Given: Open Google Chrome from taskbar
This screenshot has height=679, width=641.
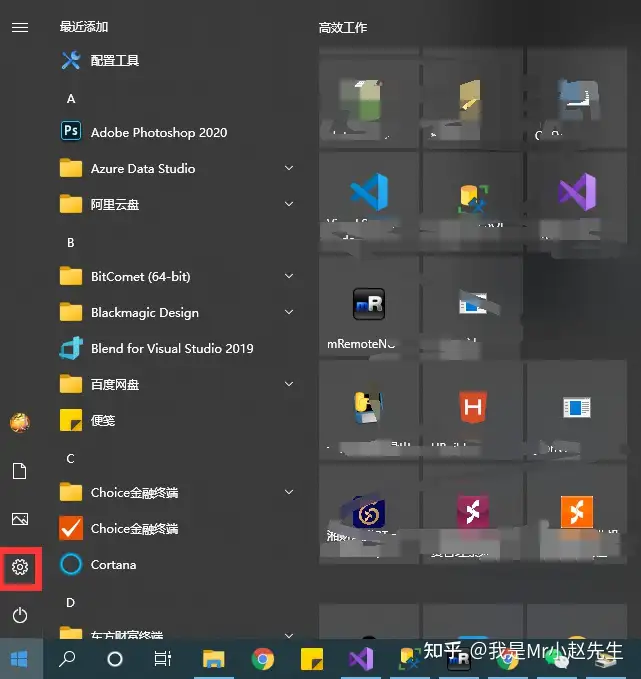Looking at the screenshot, I should [262, 659].
